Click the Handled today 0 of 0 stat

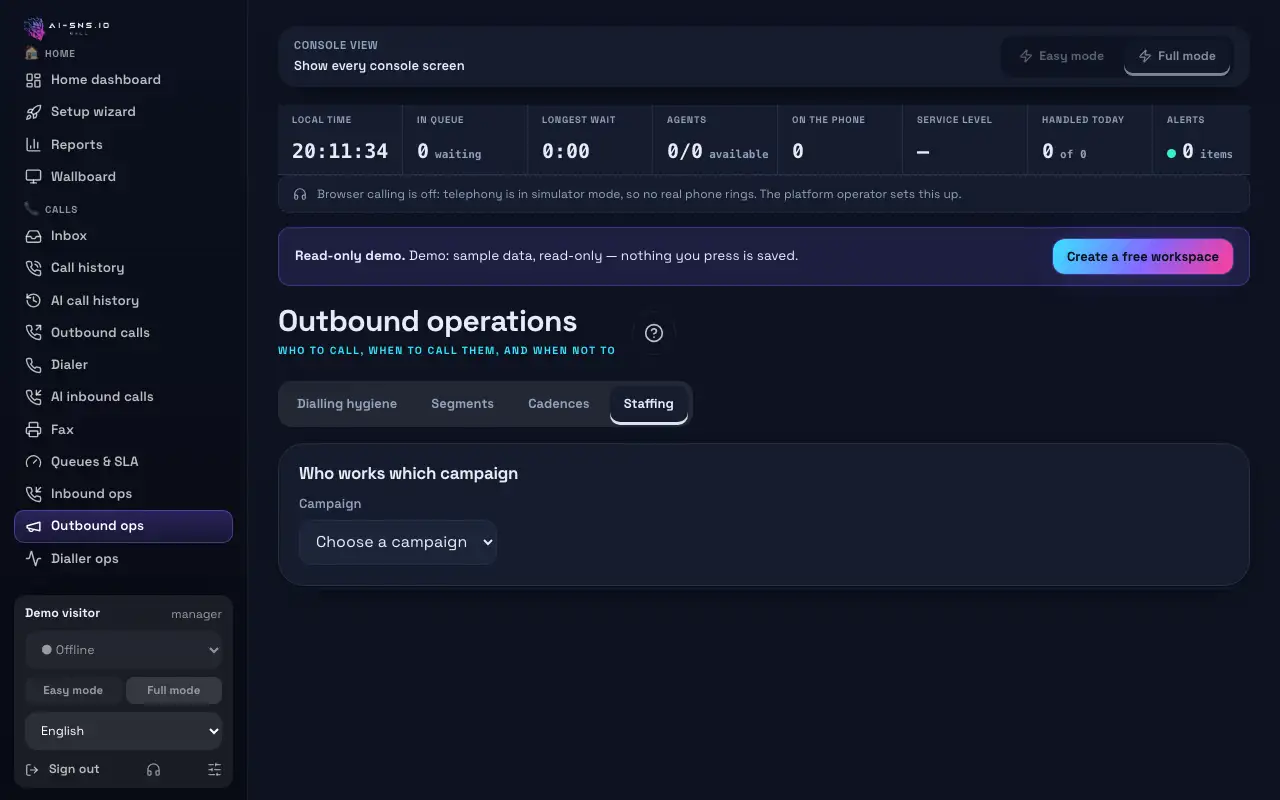pos(1089,140)
